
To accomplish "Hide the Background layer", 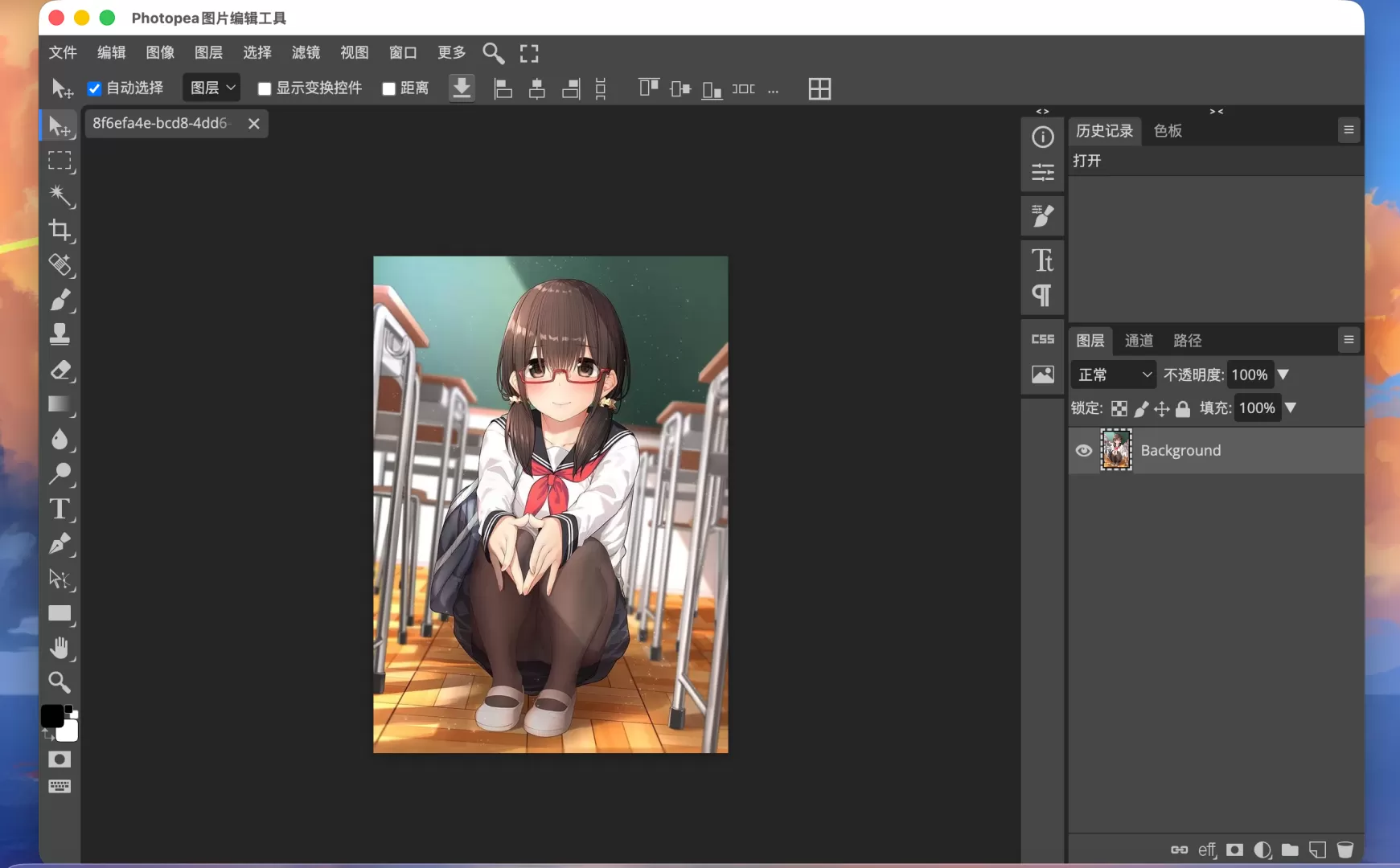I will tap(1082, 450).
